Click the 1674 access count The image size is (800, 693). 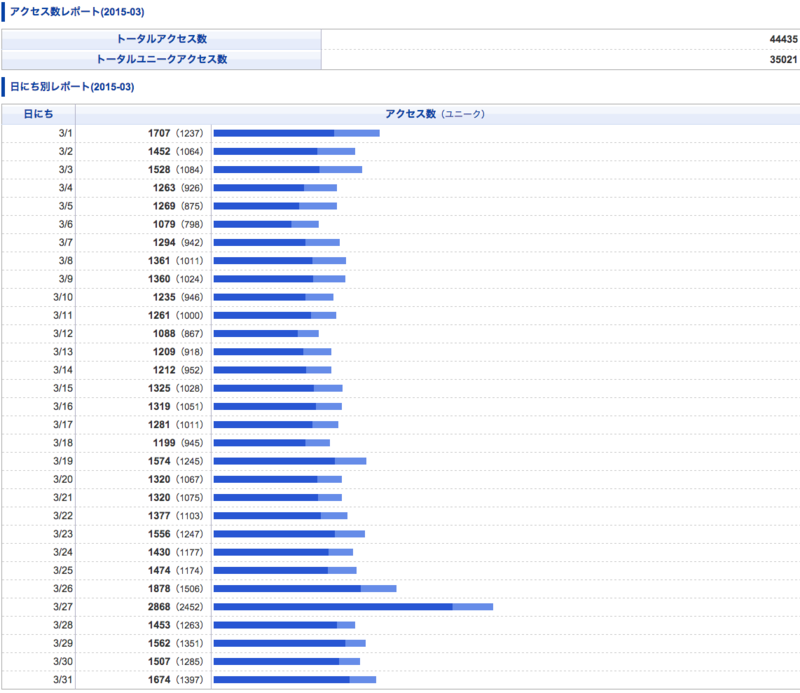[x=159, y=680]
